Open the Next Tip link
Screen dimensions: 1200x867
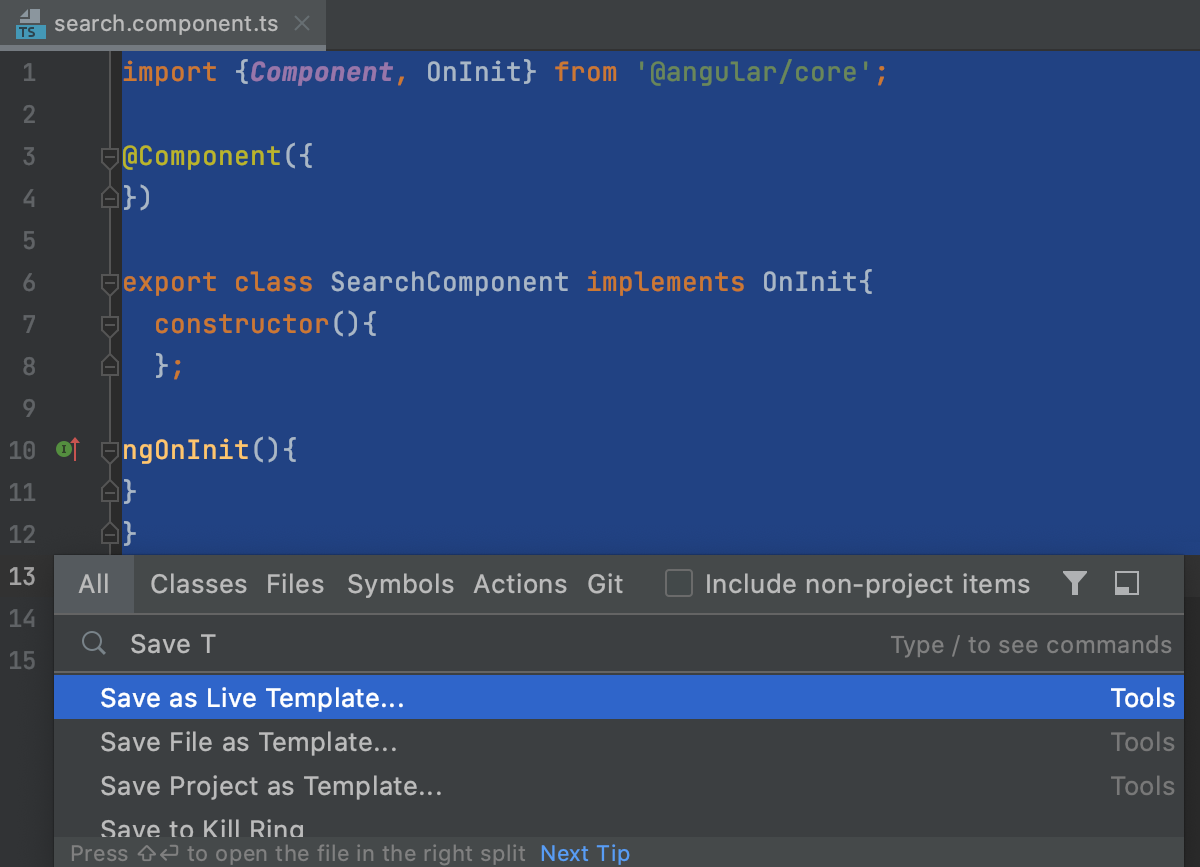pyautogui.click(x=584, y=853)
